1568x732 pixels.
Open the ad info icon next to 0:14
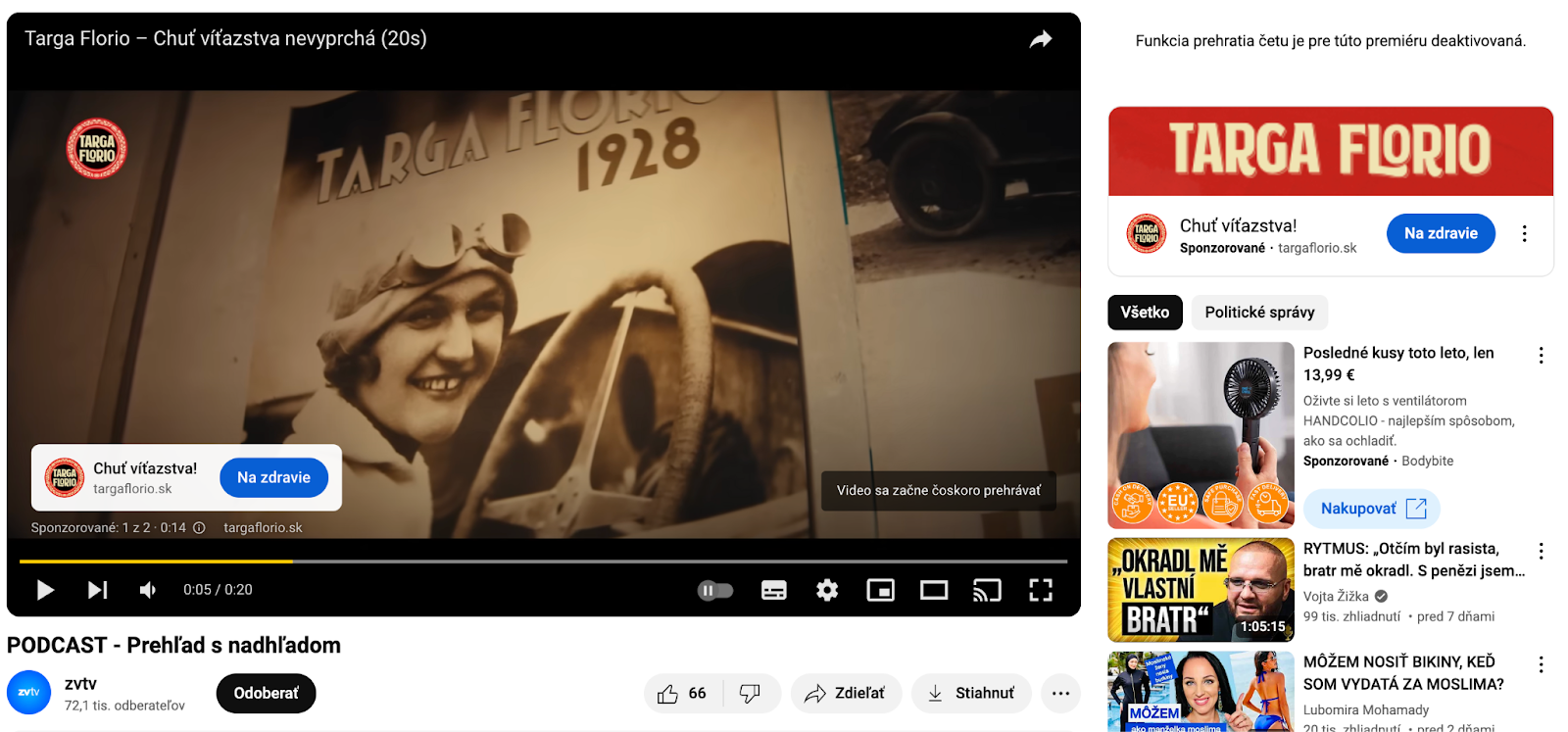(x=199, y=527)
